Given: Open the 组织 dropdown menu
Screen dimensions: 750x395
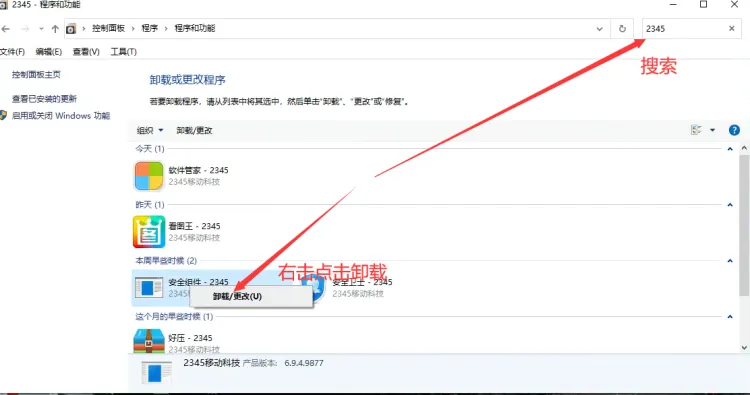Looking at the screenshot, I should (x=150, y=131).
